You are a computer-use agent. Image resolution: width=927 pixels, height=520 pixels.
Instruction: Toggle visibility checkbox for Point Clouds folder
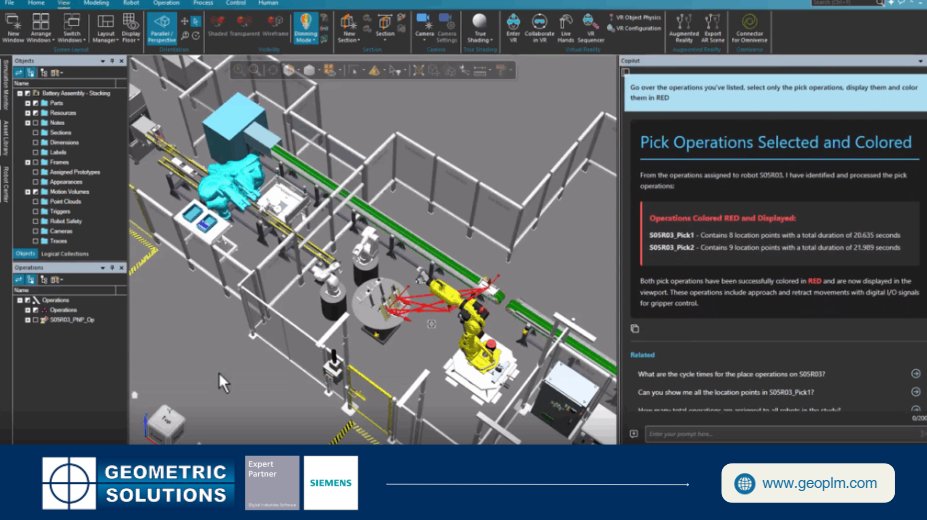click(x=35, y=202)
